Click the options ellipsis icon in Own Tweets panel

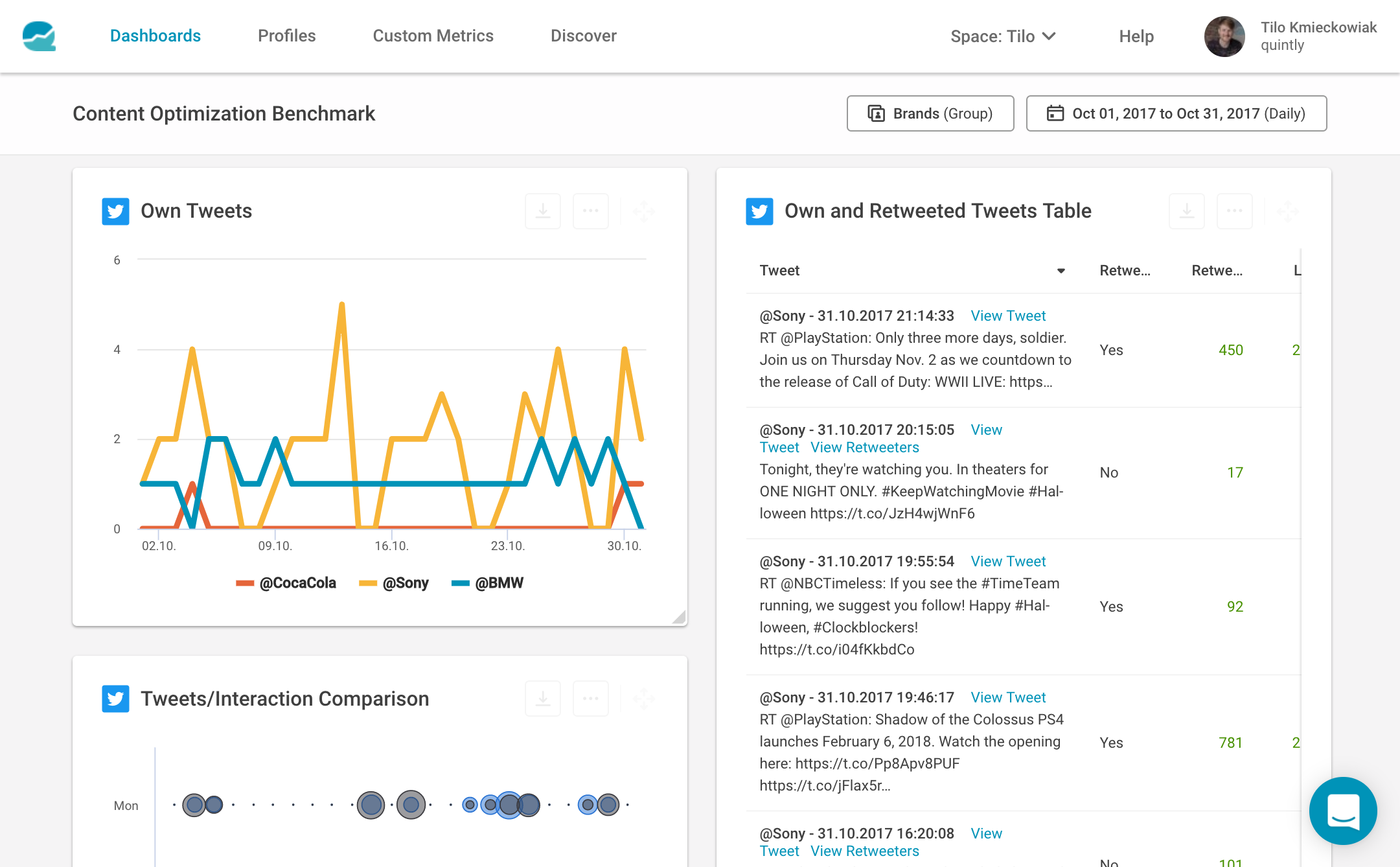[591, 210]
